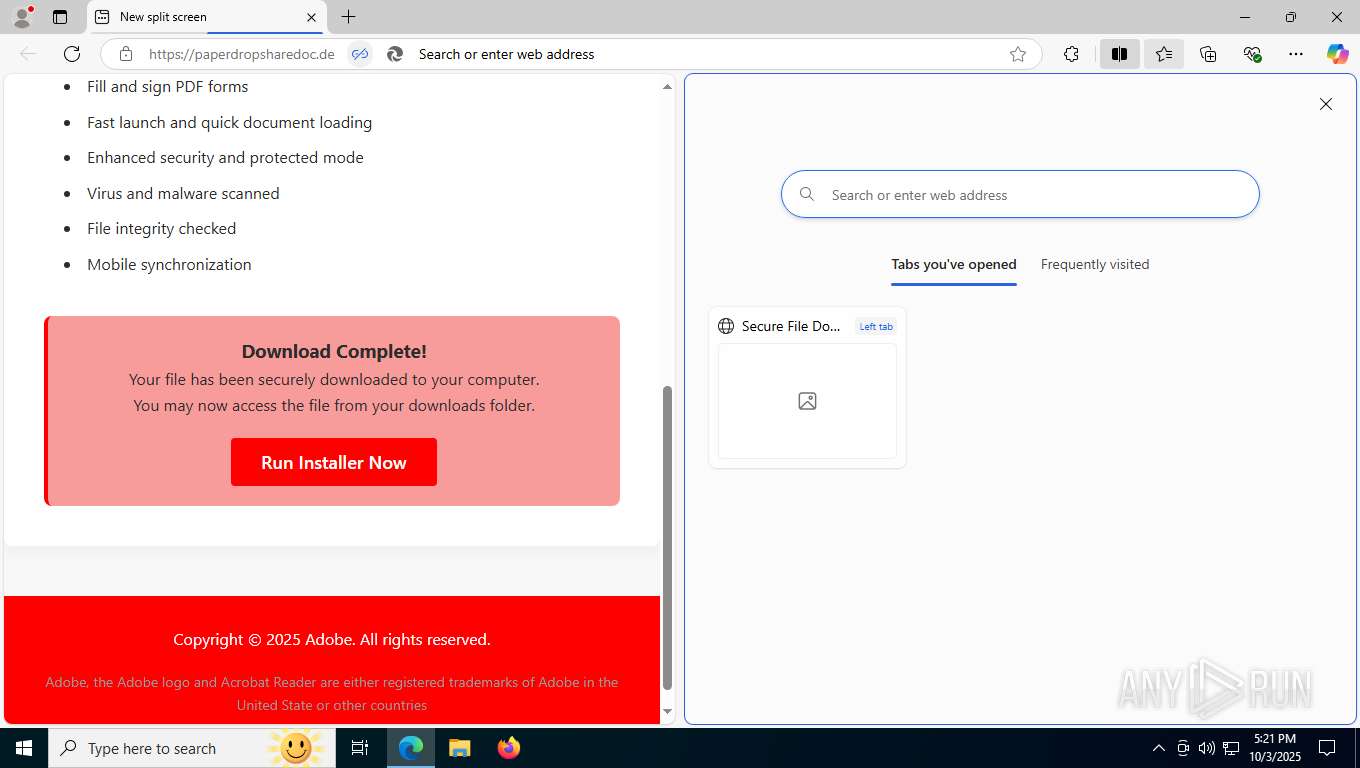Open a new tab with plus button
This screenshot has width=1360, height=768.
tap(348, 17)
